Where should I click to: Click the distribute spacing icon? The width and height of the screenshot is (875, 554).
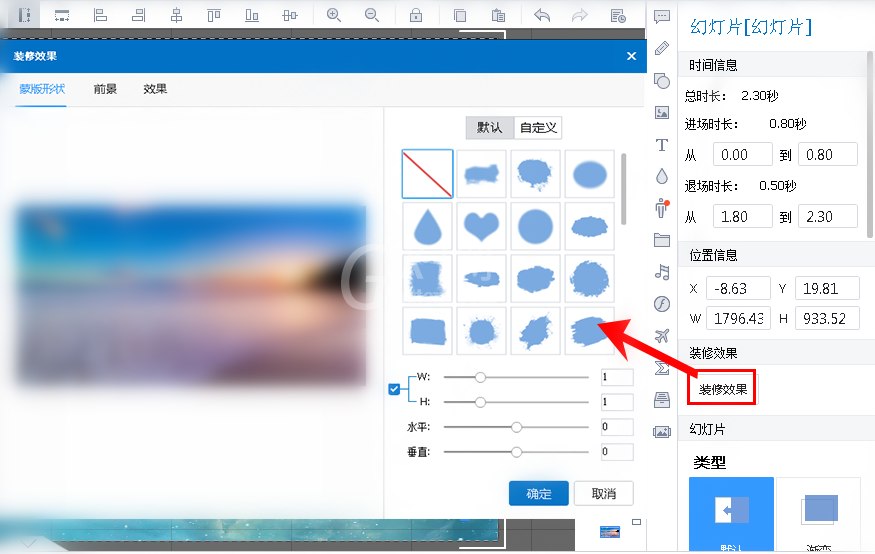click(290, 15)
